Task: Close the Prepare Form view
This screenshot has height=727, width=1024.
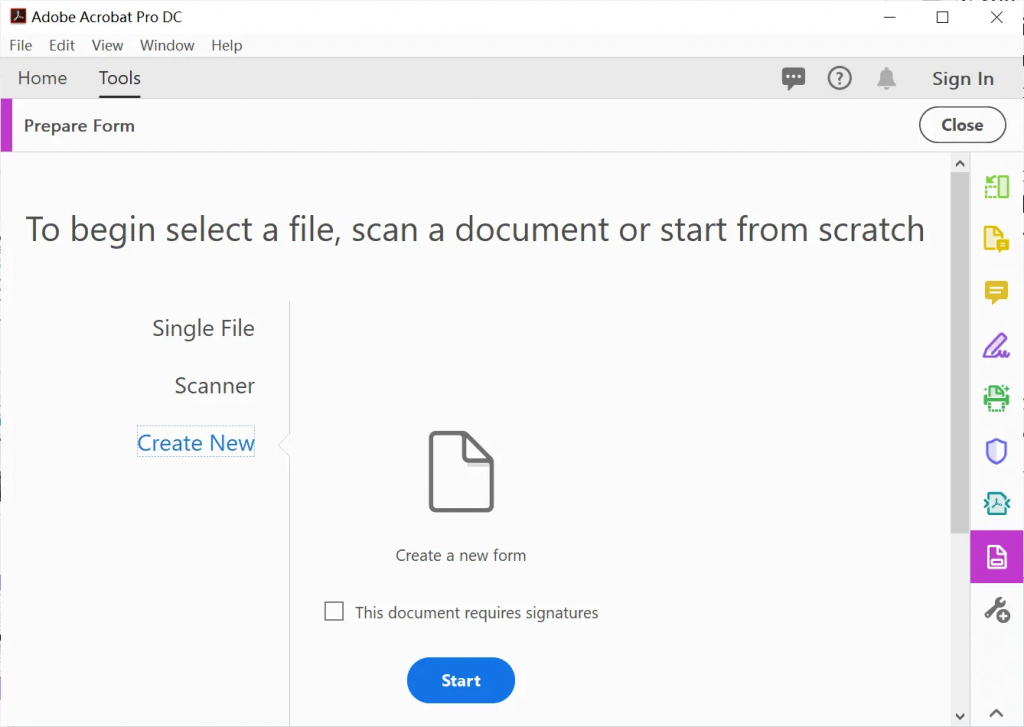Action: click(962, 125)
